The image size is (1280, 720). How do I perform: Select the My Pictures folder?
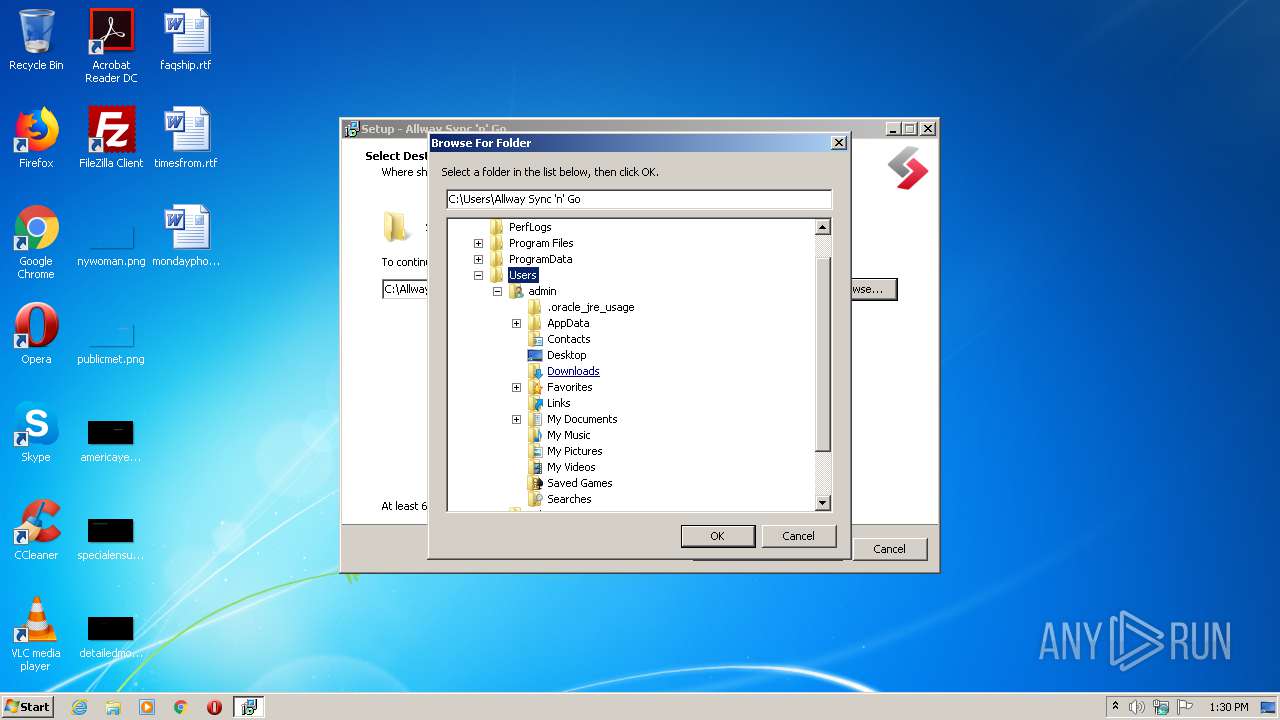tap(574, 451)
